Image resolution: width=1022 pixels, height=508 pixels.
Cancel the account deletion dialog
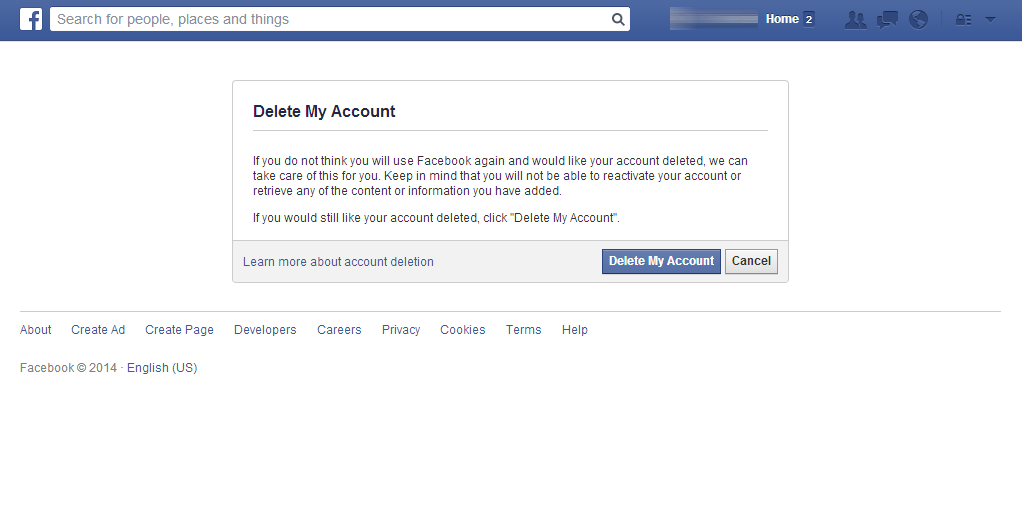(751, 261)
